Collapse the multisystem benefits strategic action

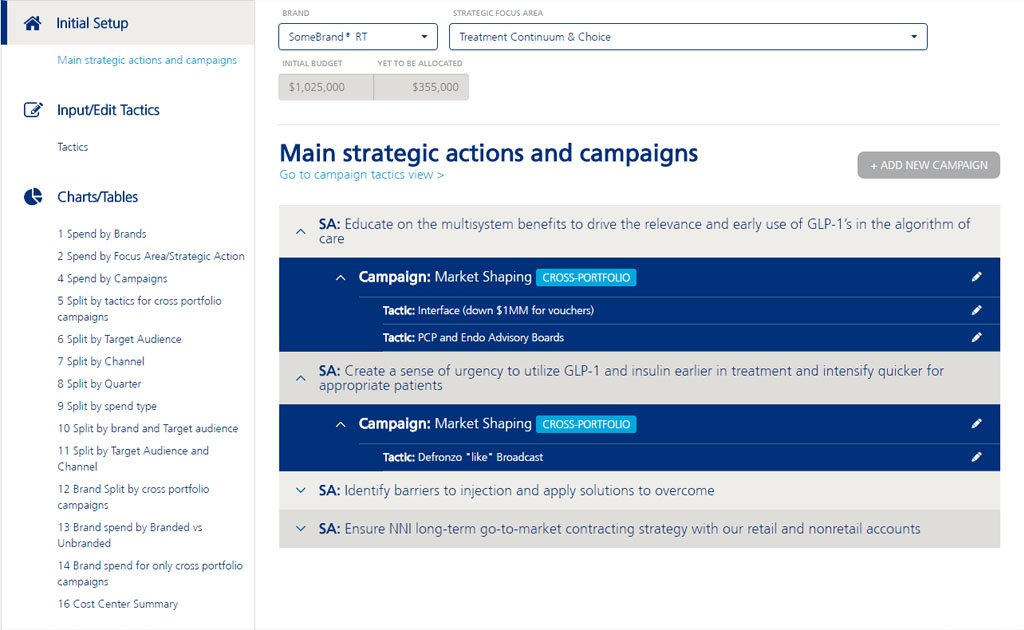click(x=300, y=231)
